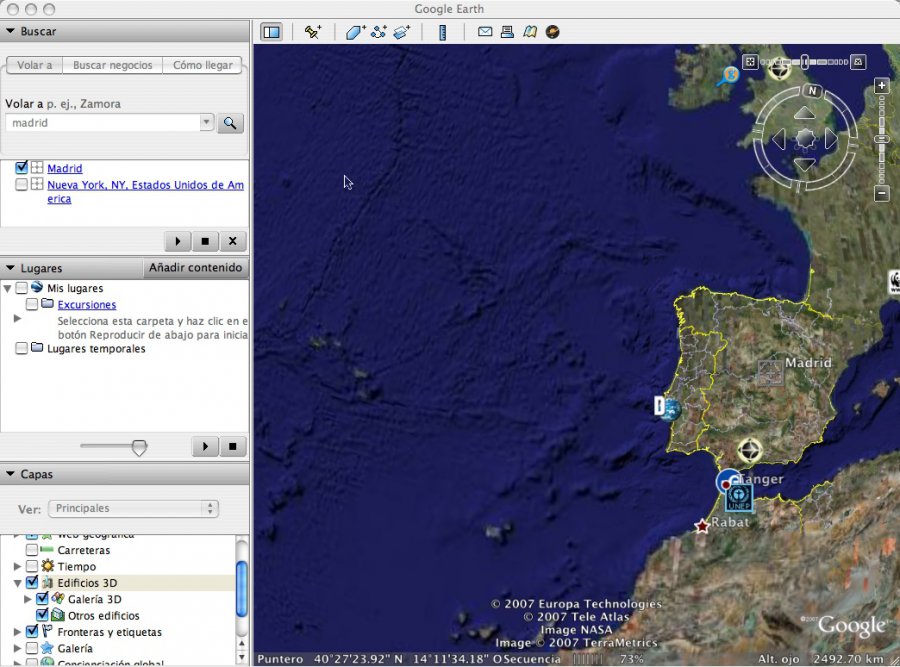Image resolution: width=900 pixels, height=667 pixels.
Task: Collapse the Buscar panel triangle
Action: pos(10,31)
